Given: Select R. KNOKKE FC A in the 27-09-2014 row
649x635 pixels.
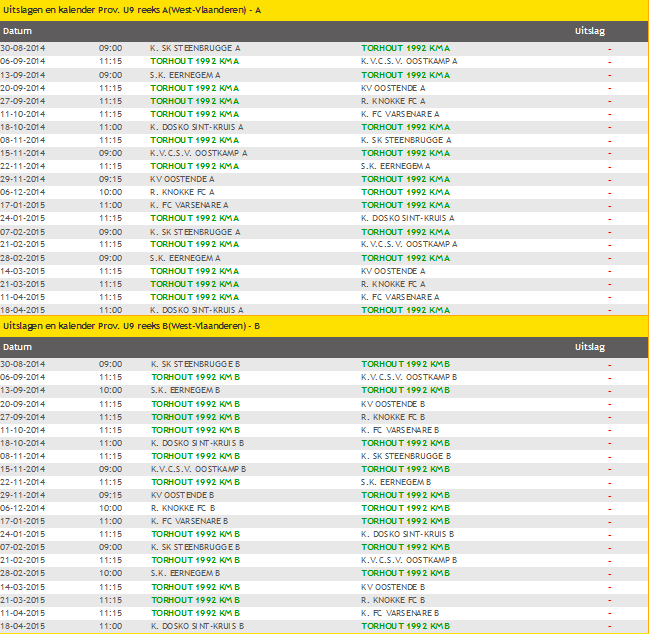Looking at the screenshot, I should coord(393,101).
